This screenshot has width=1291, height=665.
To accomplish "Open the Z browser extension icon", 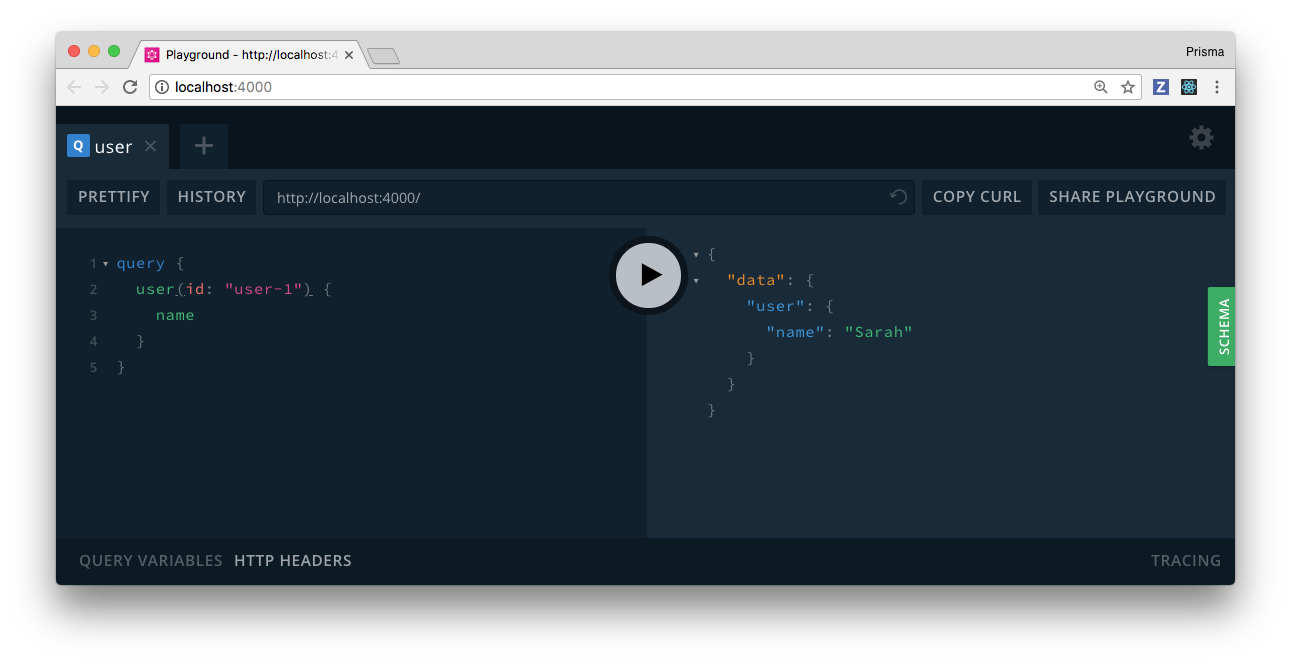I will click(x=1161, y=87).
